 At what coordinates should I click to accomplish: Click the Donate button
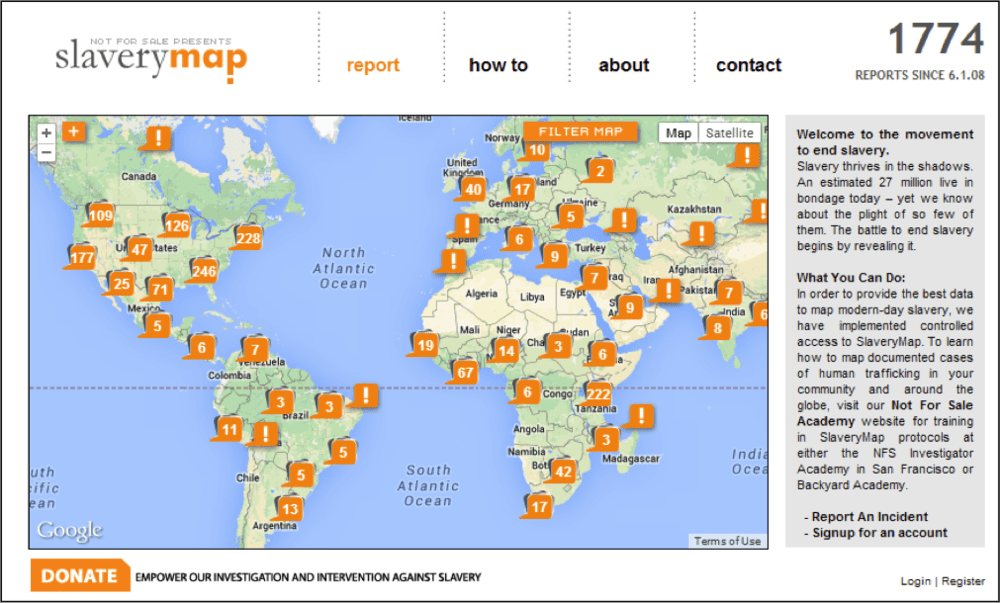coord(80,576)
